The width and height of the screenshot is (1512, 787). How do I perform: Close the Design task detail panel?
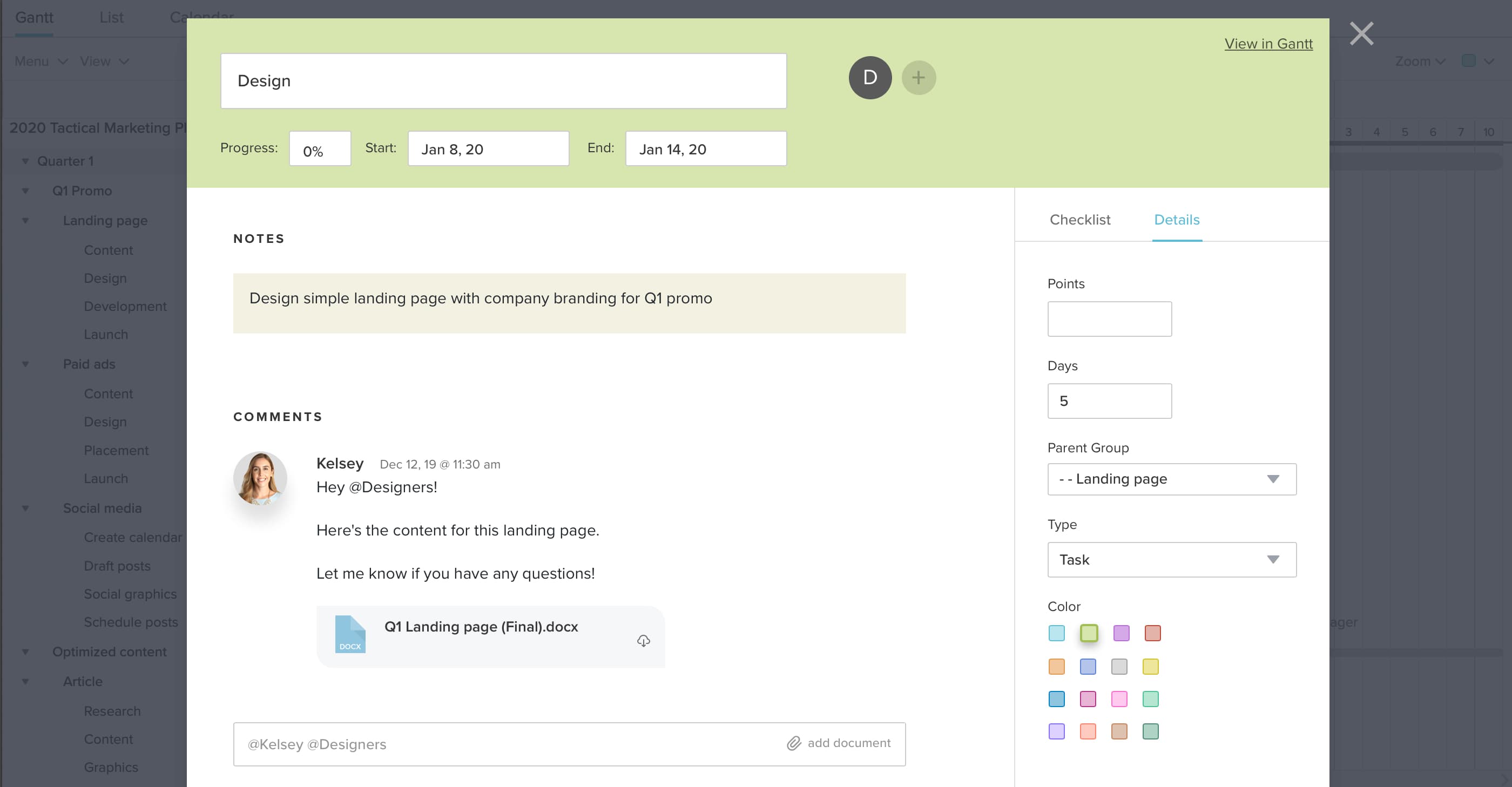click(1361, 33)
